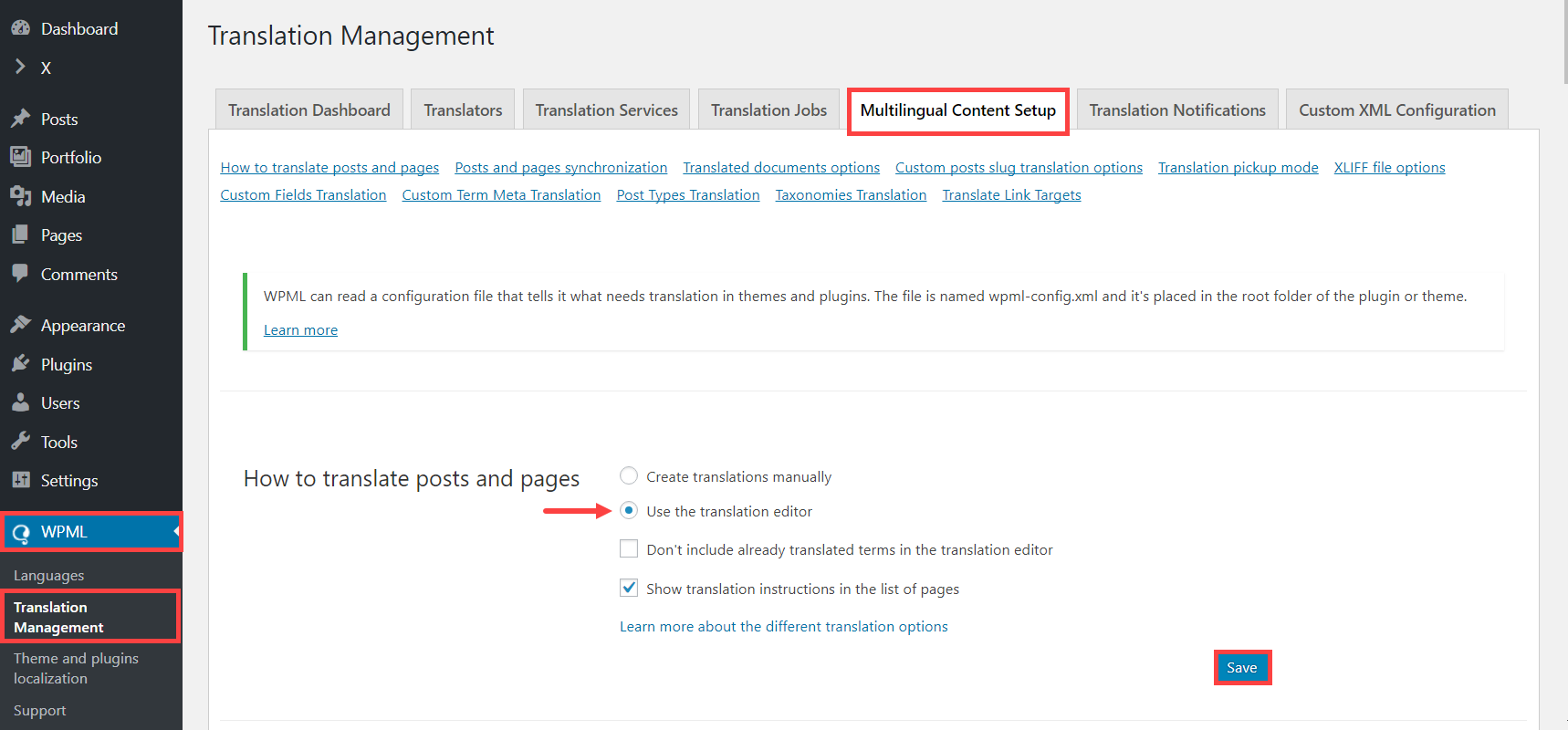Jump to Custom Term Meta Translation
The image size is (1568, 730).
[x=501, y=195]
